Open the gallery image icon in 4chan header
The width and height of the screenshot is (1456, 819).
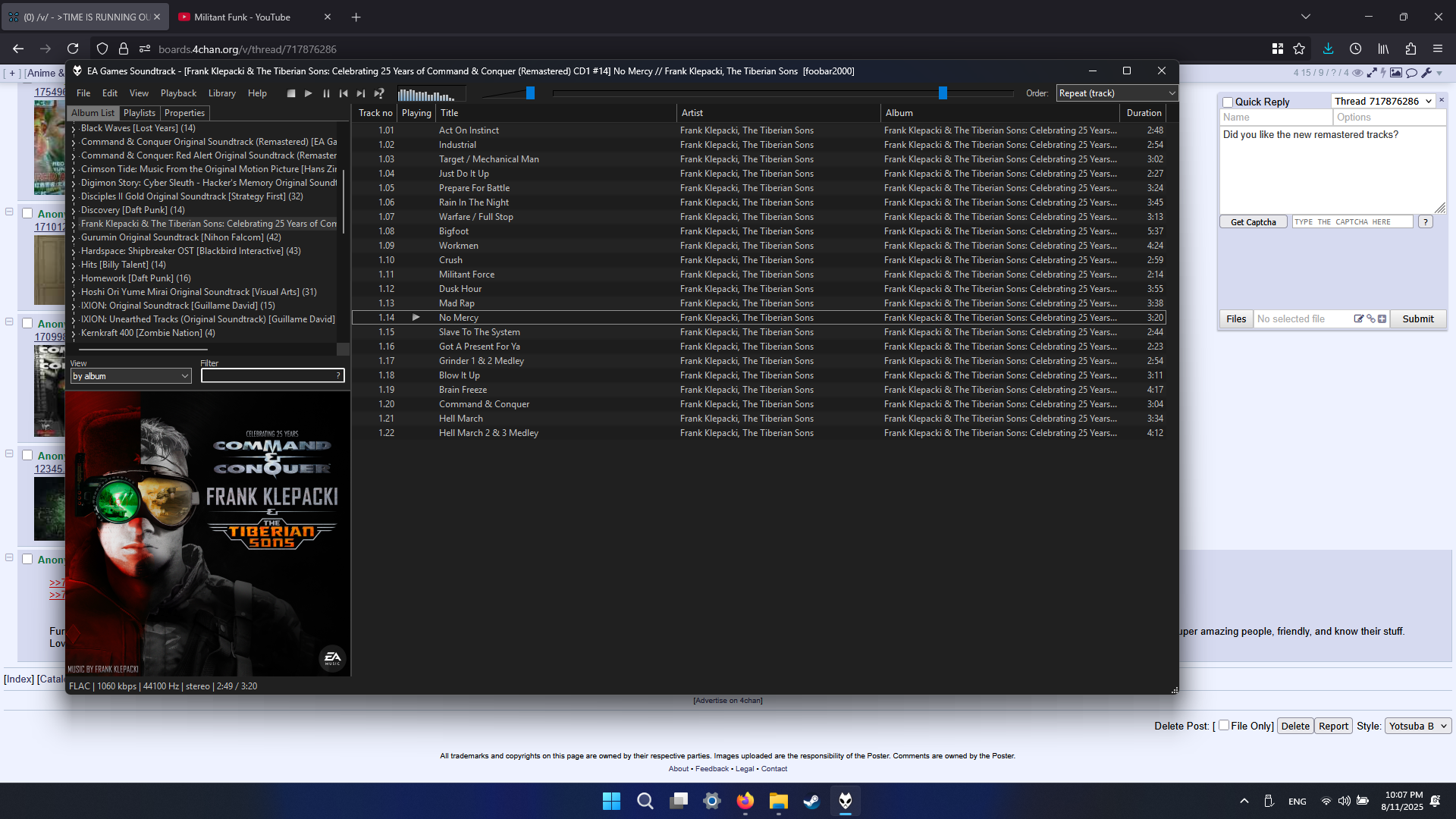[x=1396, y=73]
